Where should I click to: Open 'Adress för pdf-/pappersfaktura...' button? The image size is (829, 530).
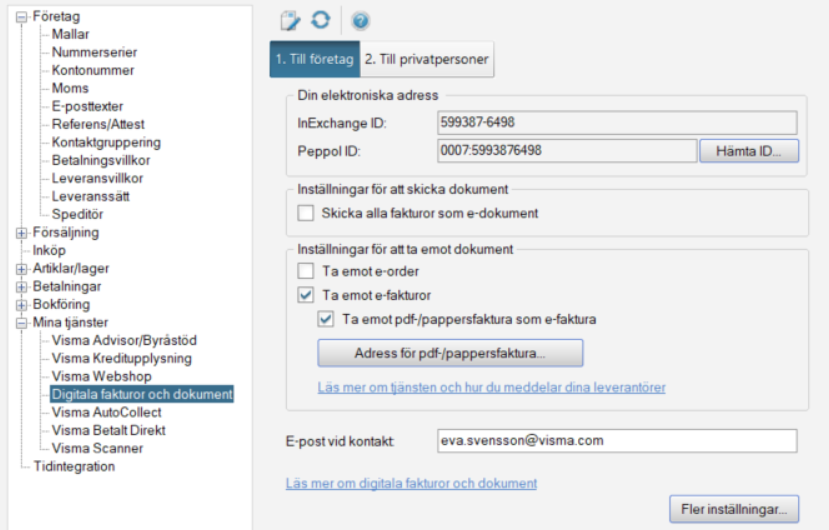[x=450, y=353]
